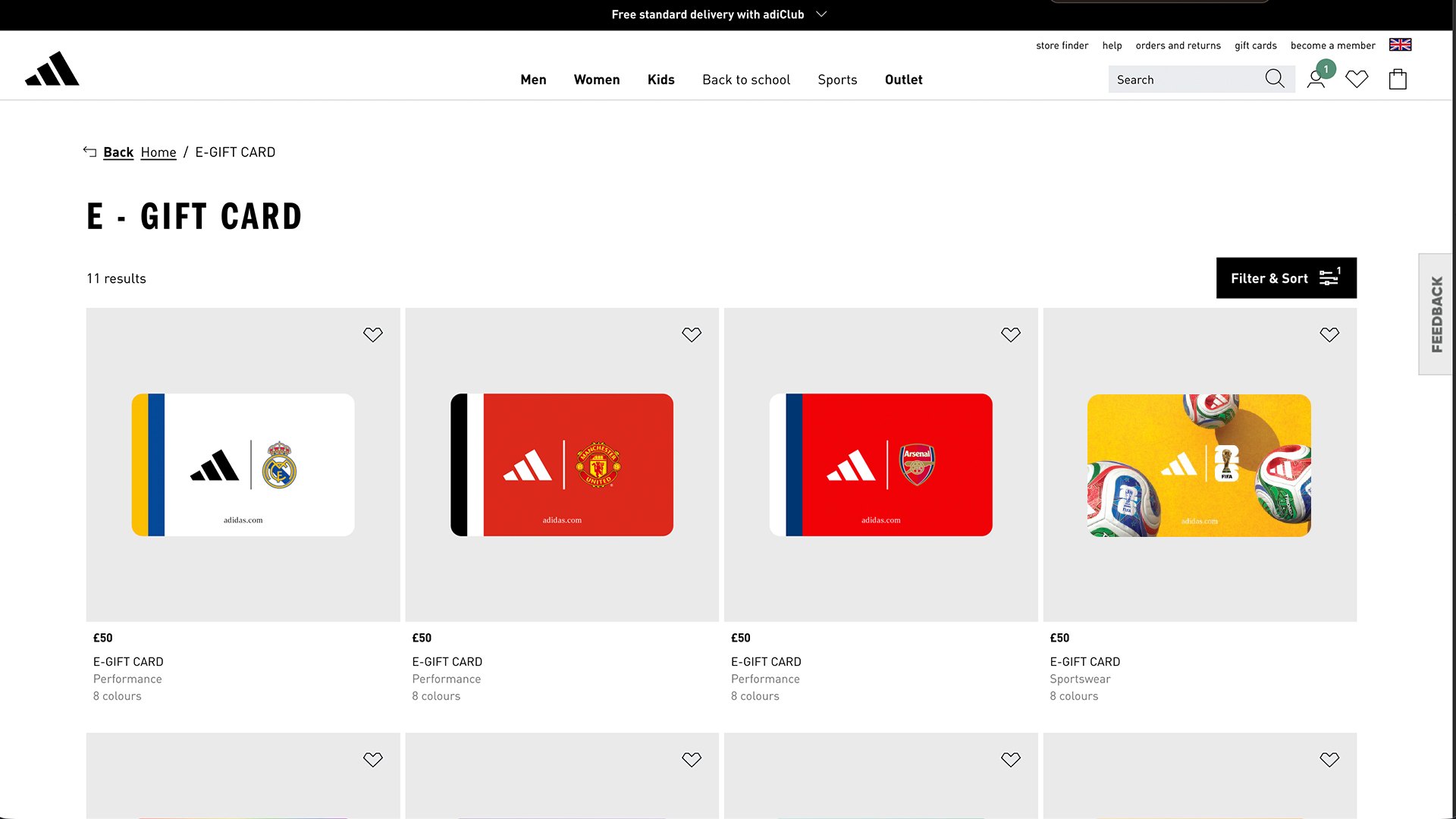This screenshot has height=819, width=1456.
Task: Click 8 colours under Manchester United card
Action: [x=436, y=696]
